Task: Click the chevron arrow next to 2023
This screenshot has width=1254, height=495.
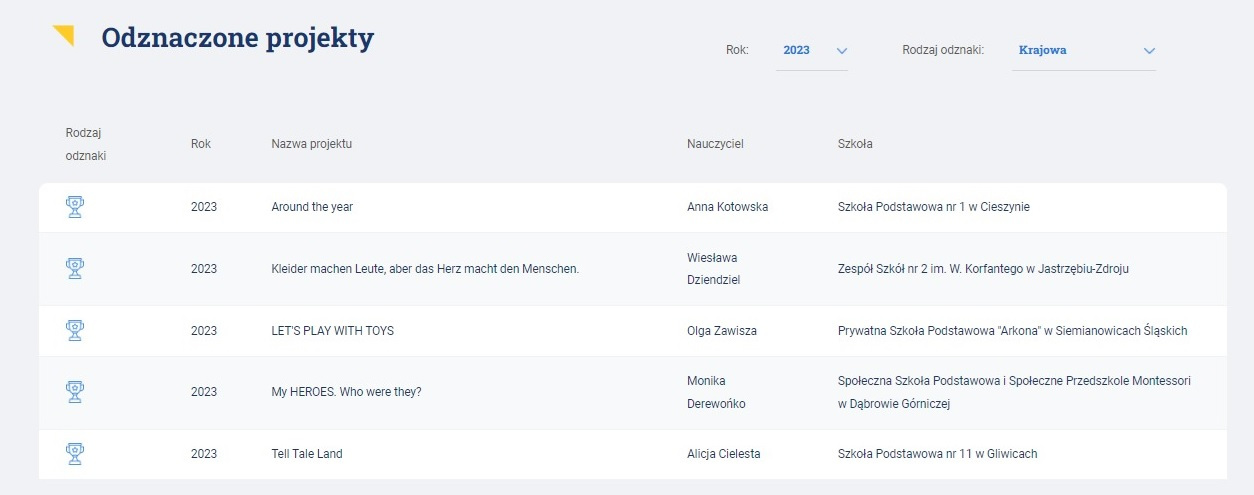Action: [x=841, y=51]
